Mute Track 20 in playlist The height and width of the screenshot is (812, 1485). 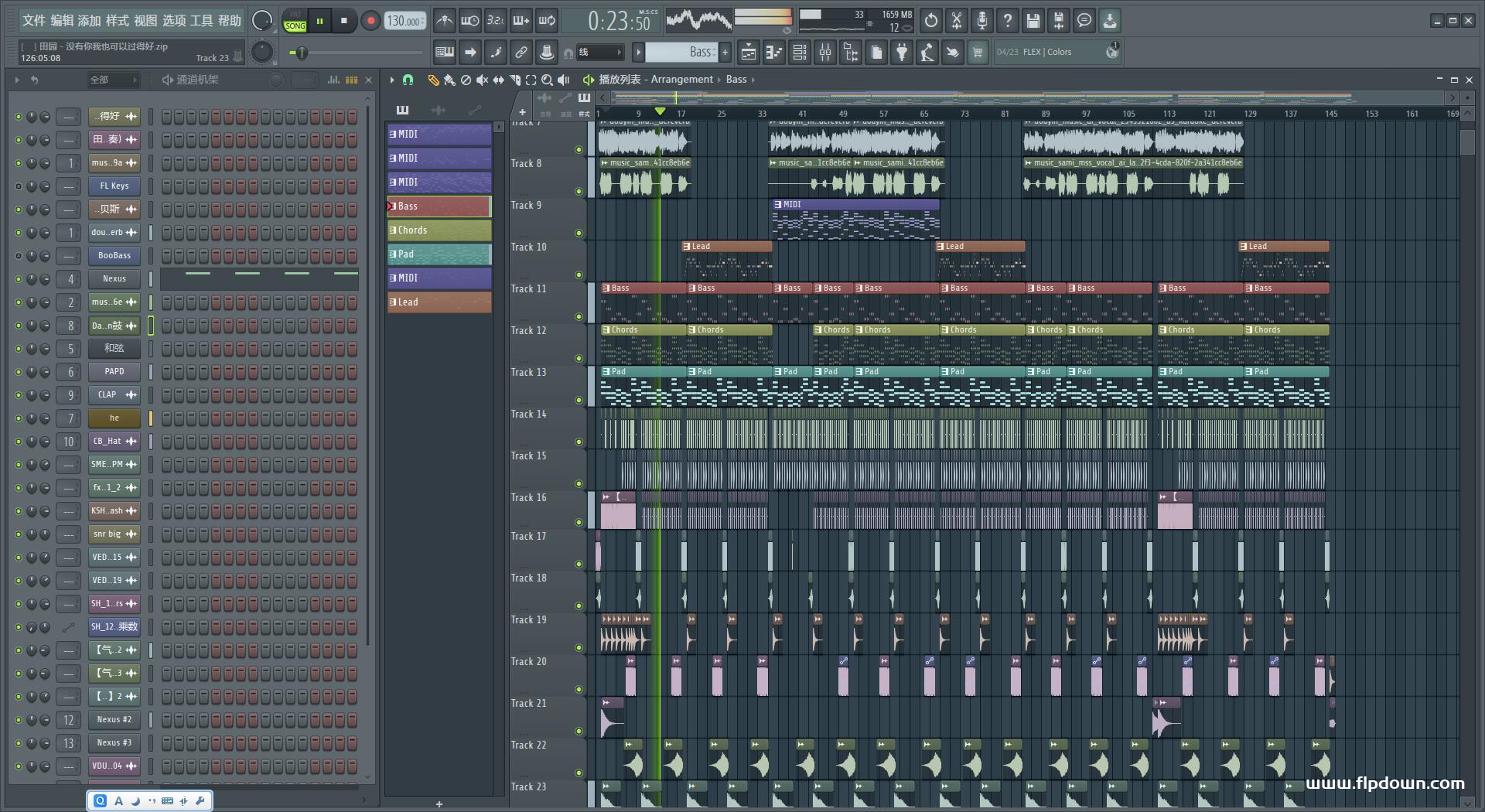click(579, 690)
